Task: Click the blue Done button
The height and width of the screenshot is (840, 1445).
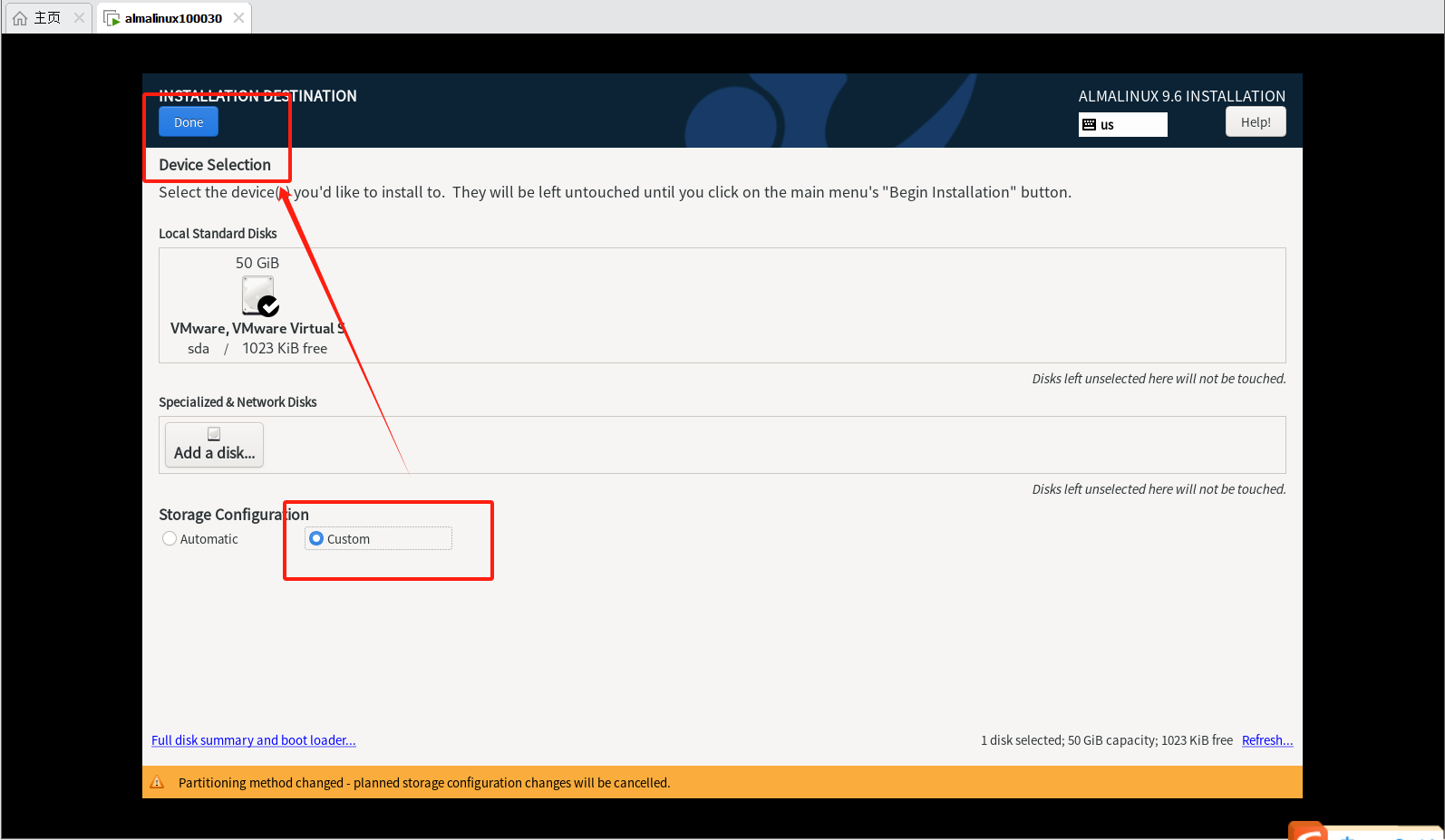Action: 189,122
